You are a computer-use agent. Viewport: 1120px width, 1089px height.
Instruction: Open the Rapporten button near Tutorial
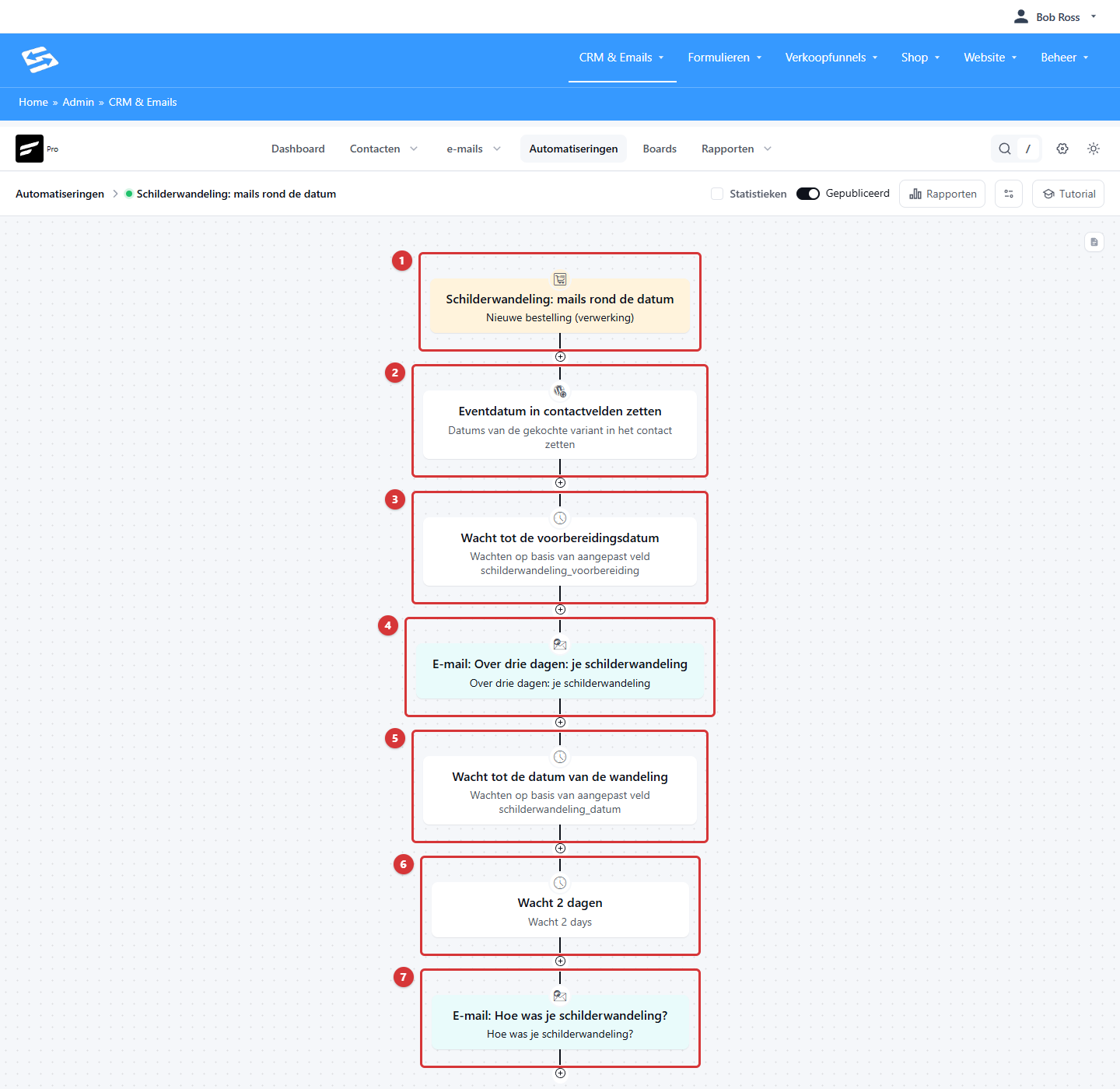tap(942, 194)
